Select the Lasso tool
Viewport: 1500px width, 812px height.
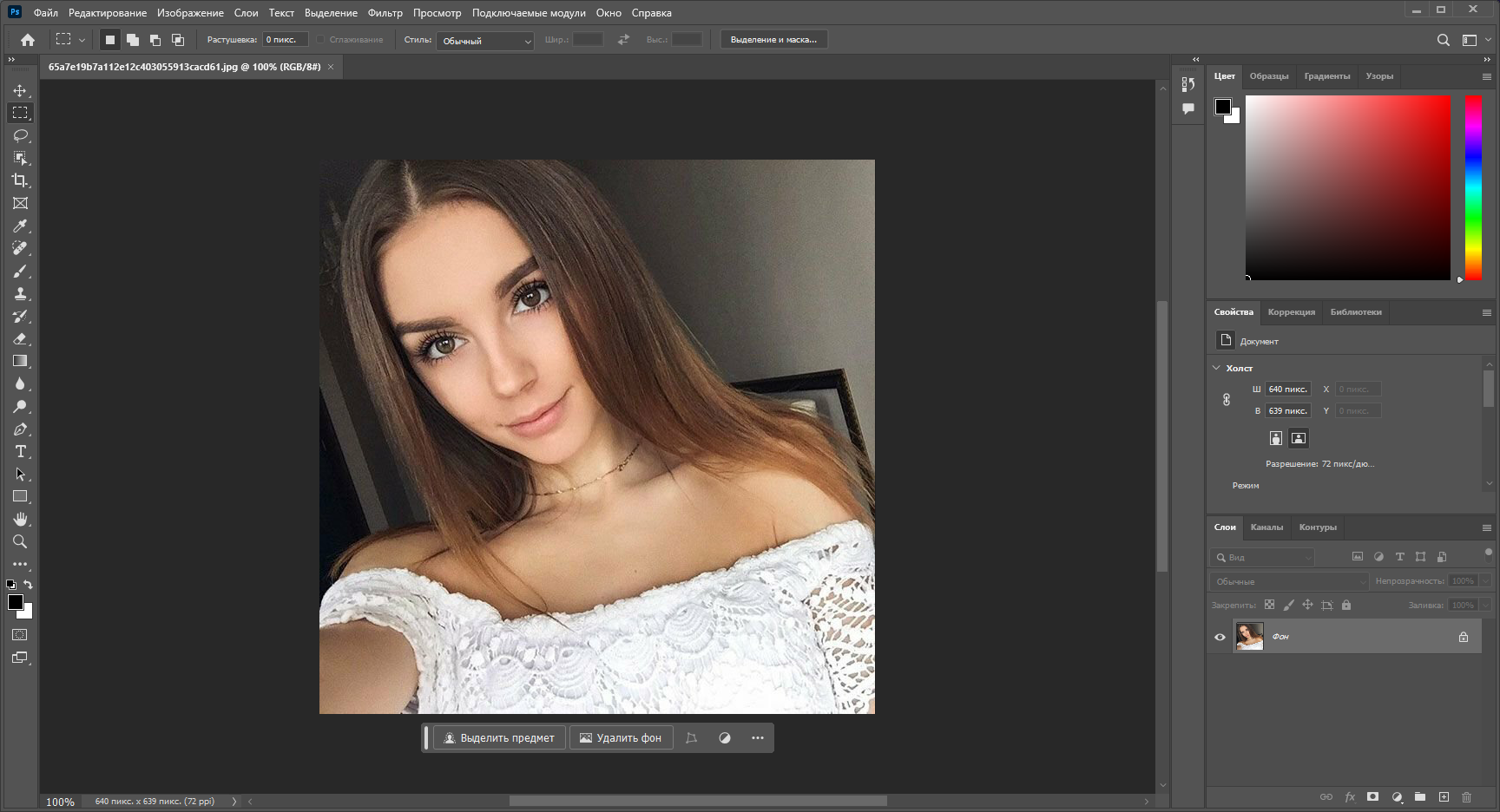[x=20, y=135]
